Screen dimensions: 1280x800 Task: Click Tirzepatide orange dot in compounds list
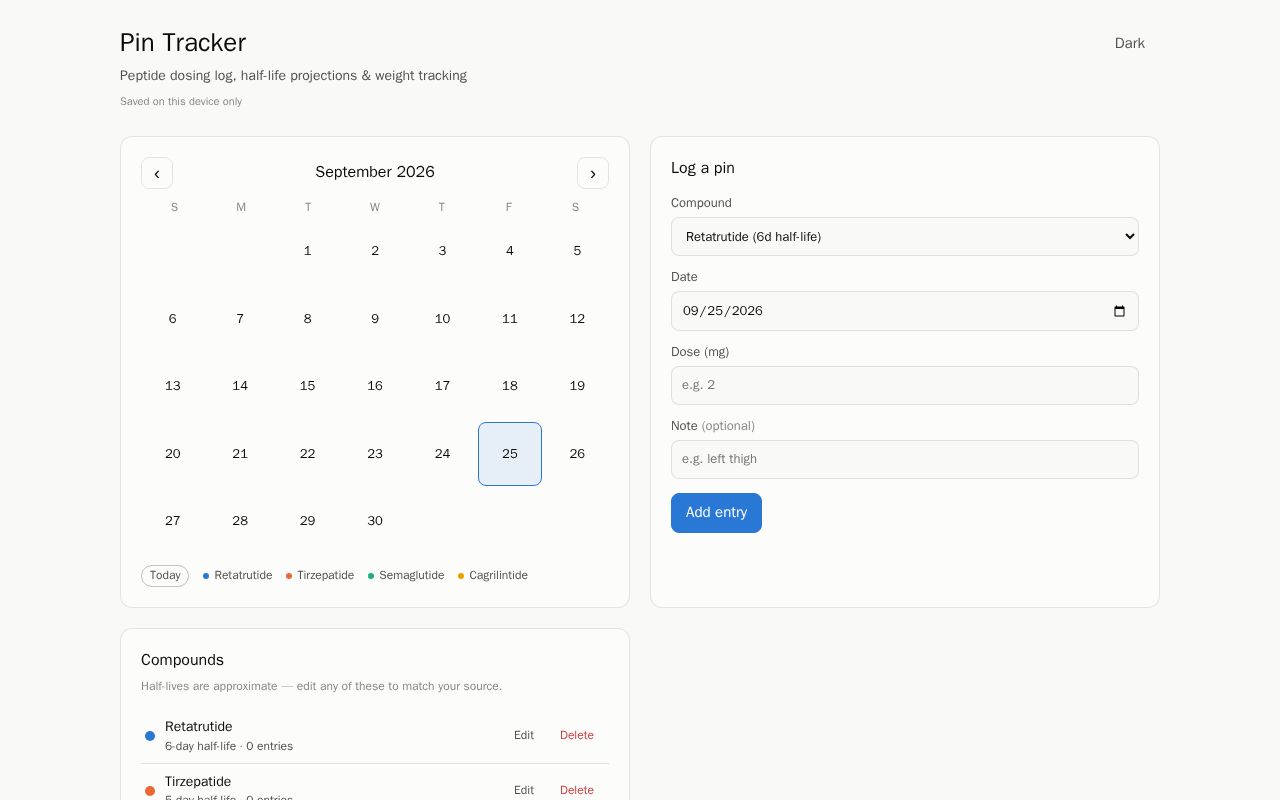click(150, 791)
